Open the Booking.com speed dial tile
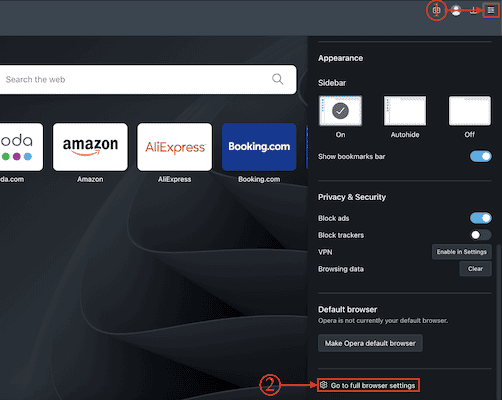This screenshot has width=502, height=400. pyautogui.click(x=259, y=147)
